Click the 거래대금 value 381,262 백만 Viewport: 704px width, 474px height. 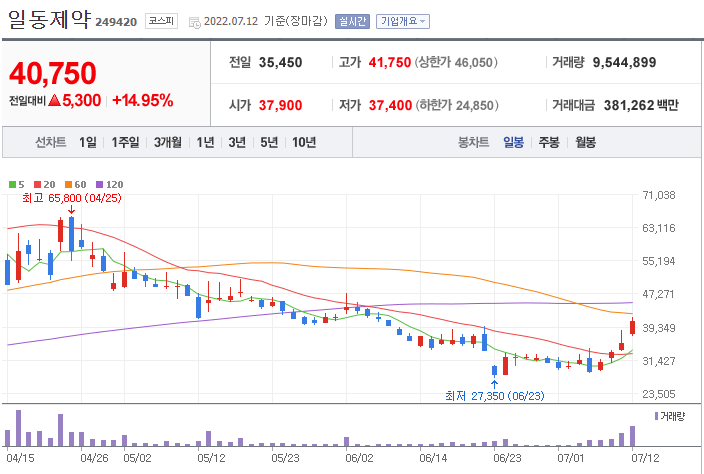[x=641, y=105]
